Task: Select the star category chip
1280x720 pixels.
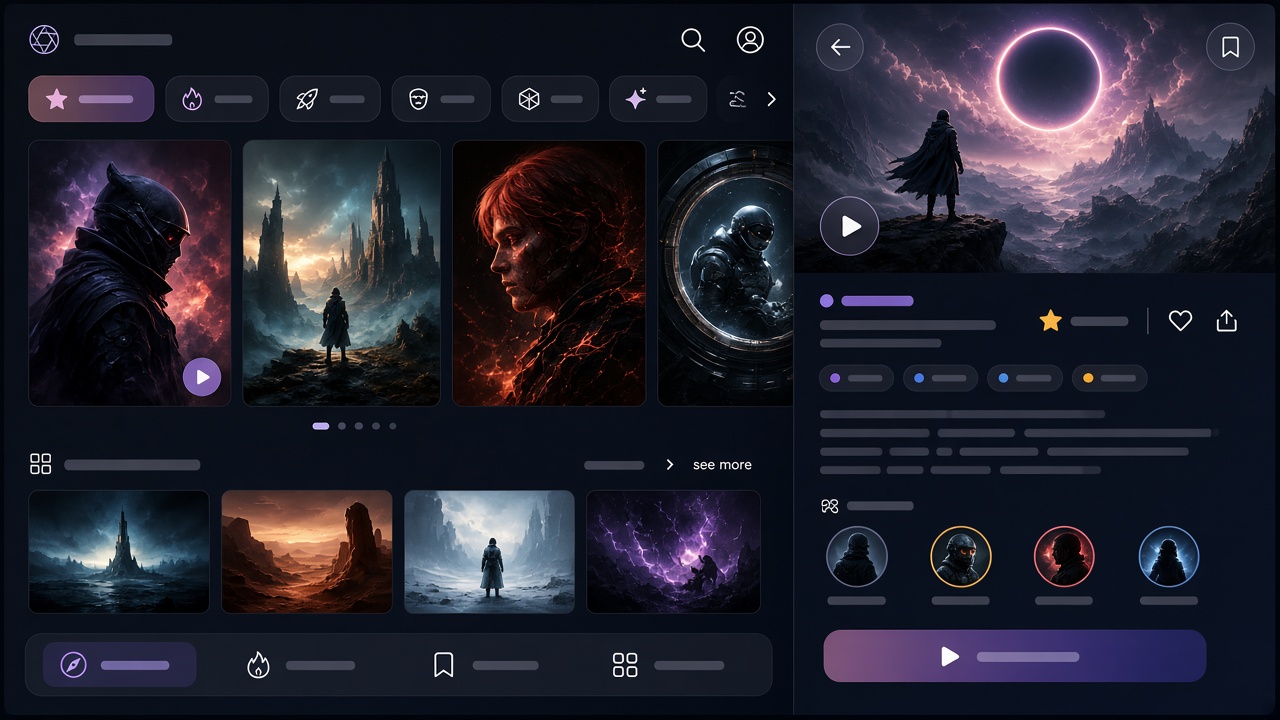Action: pos(91,99)
